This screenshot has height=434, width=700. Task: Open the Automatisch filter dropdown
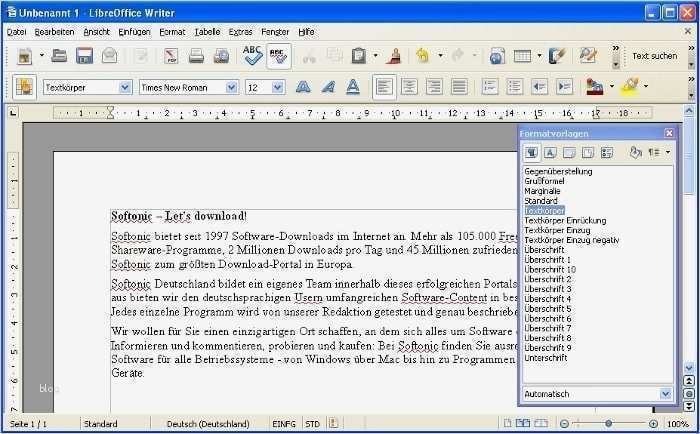(666, 394)
